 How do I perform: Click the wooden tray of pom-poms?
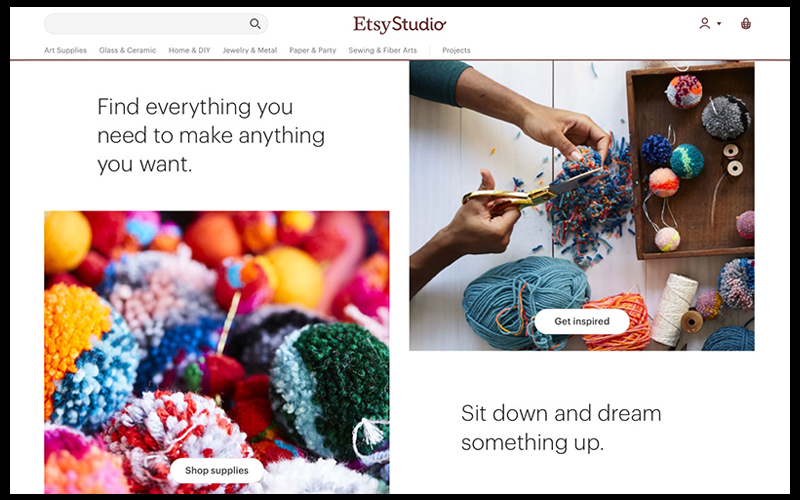(690, 161)
